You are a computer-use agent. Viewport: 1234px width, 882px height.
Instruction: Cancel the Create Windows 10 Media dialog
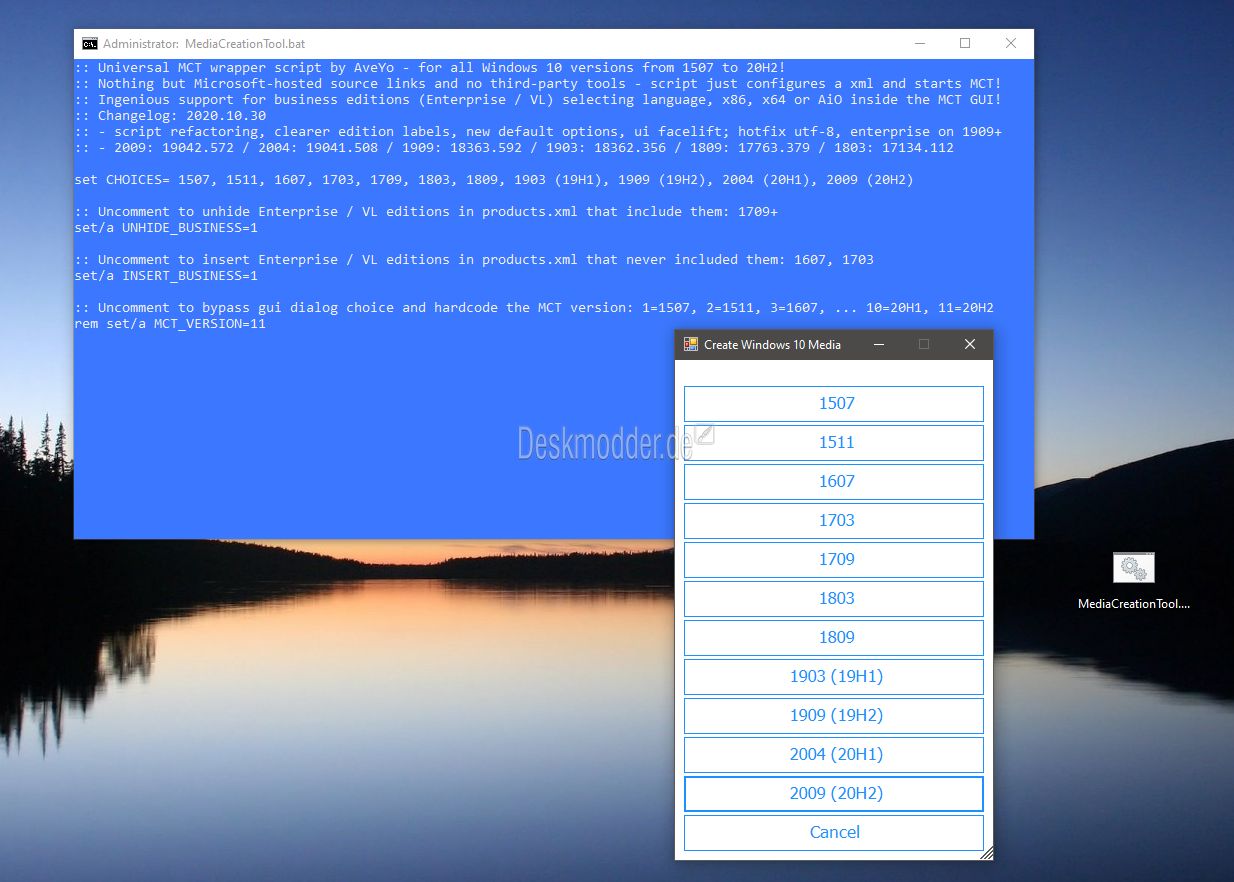point(834,833)
